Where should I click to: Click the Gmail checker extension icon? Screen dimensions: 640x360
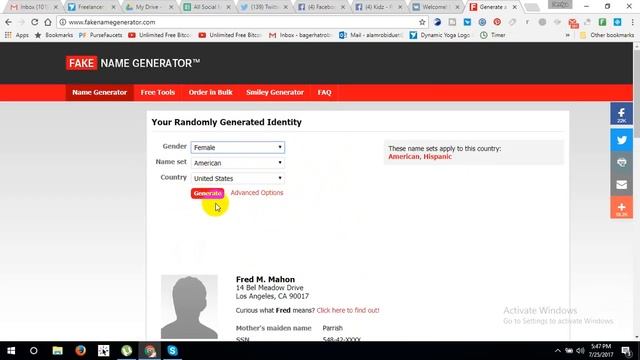pos(573,23)
